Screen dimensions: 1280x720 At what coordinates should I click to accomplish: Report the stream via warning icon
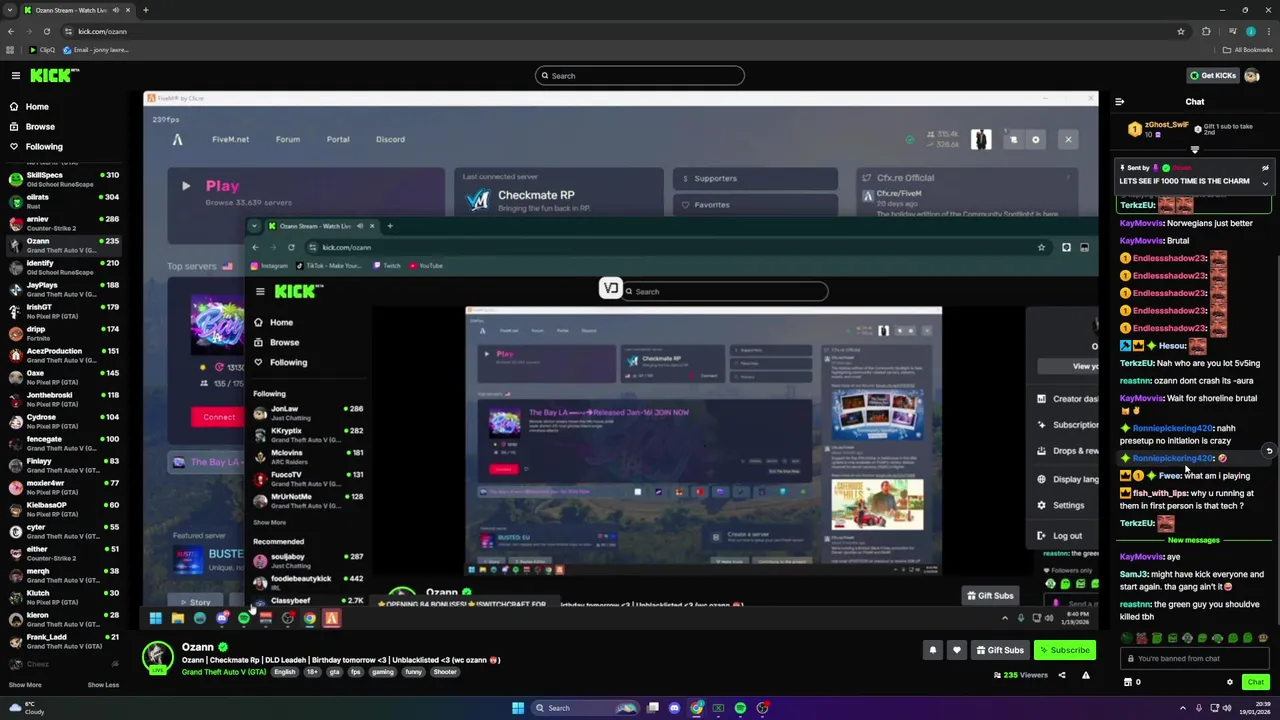pos(1085,675)
